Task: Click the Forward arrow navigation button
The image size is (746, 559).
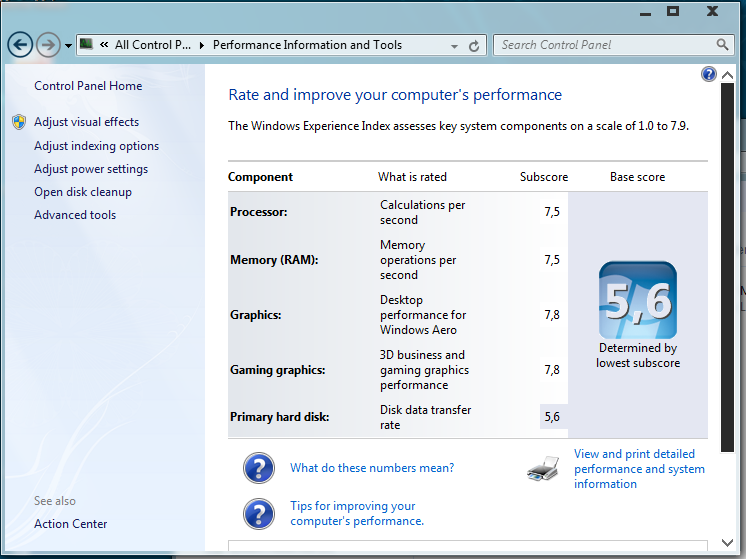Action: [49, 45]
